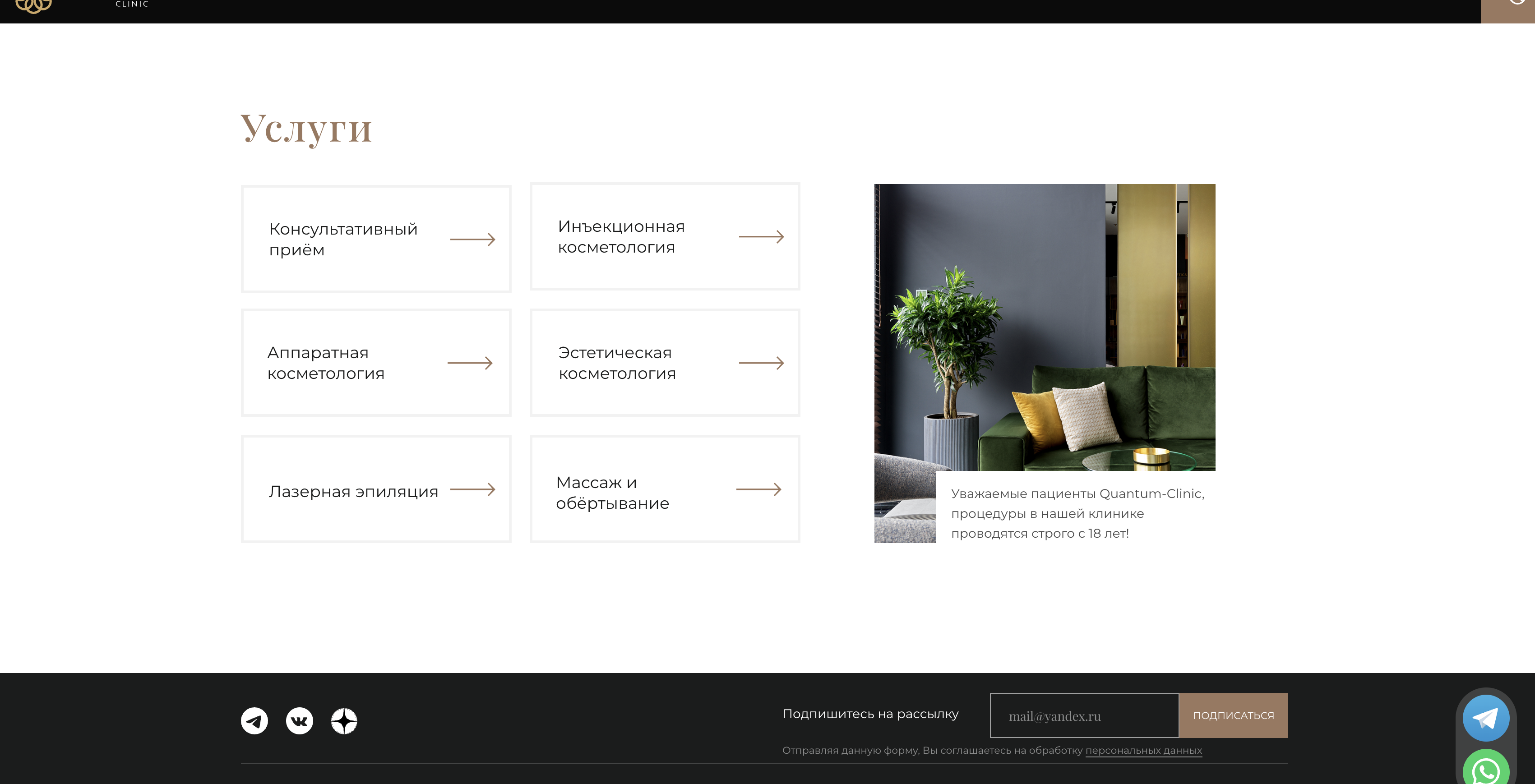Open the floating blue Telegram chat button
1535x784 pixels.
tap(1485, 718)
